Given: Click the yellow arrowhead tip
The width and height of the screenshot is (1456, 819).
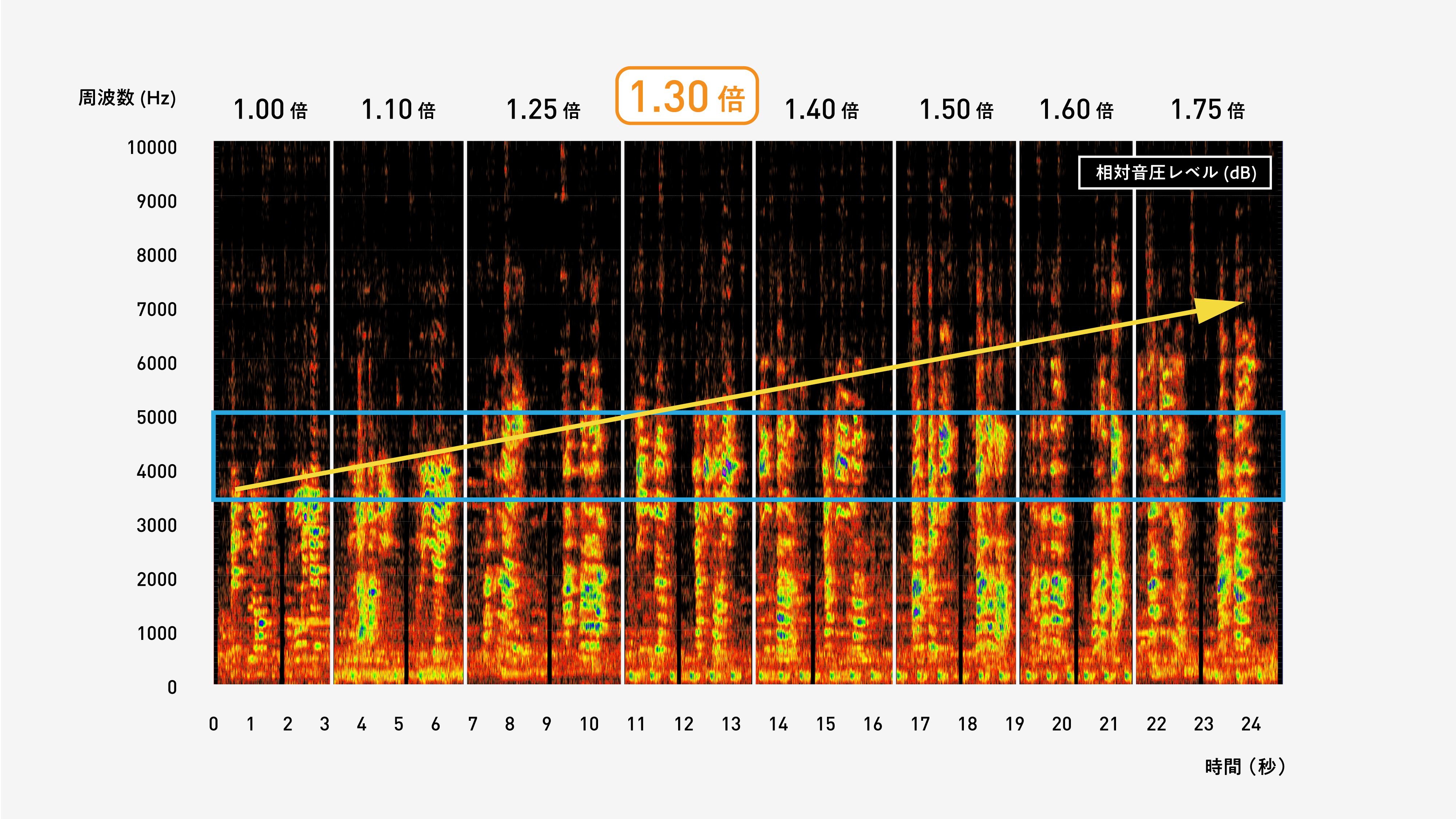Looking at the screenshot, I should (1241, 304).
